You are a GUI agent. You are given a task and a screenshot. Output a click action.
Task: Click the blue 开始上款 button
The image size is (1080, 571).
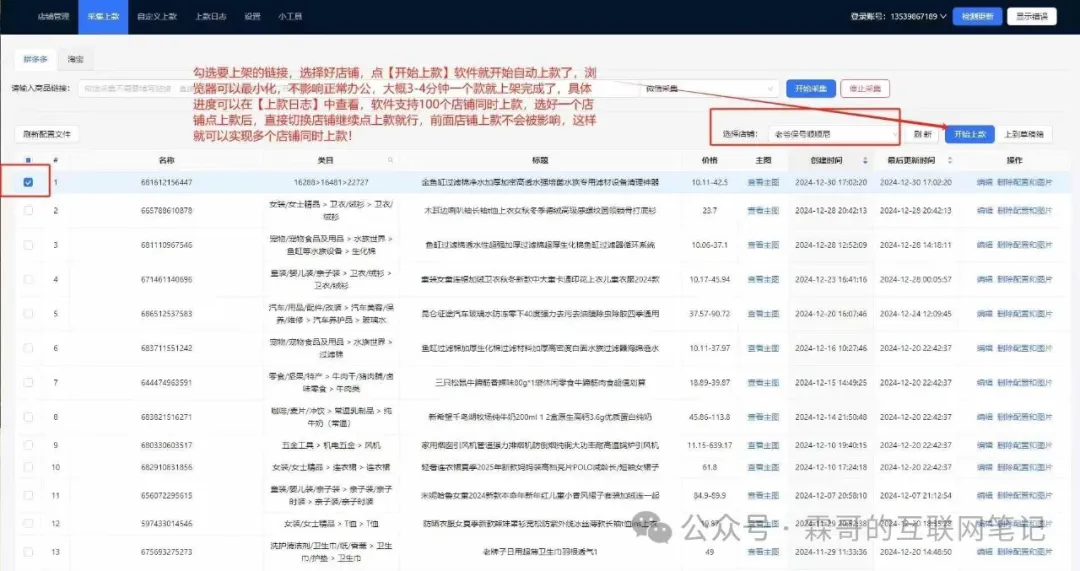coord(969,133)
